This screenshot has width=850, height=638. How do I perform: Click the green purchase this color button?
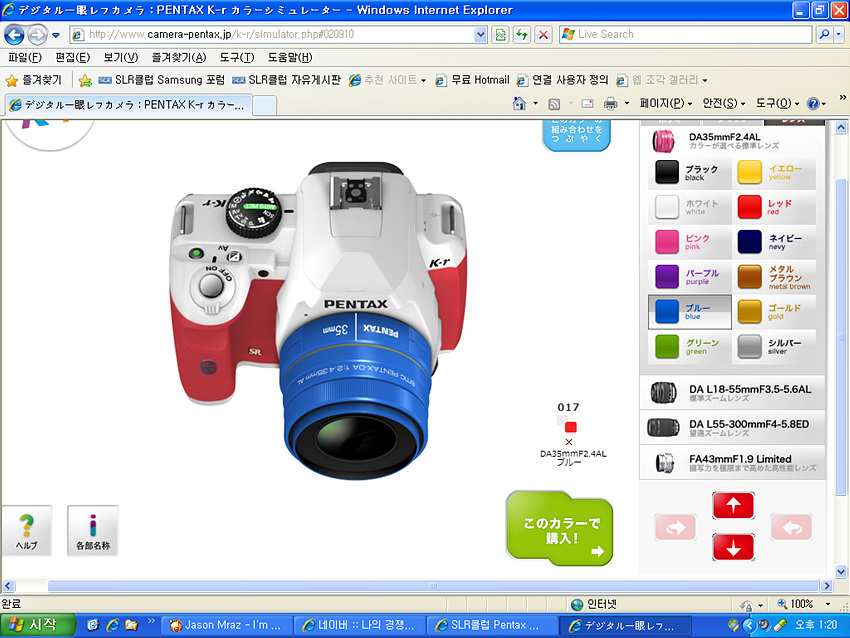(559, 530)
